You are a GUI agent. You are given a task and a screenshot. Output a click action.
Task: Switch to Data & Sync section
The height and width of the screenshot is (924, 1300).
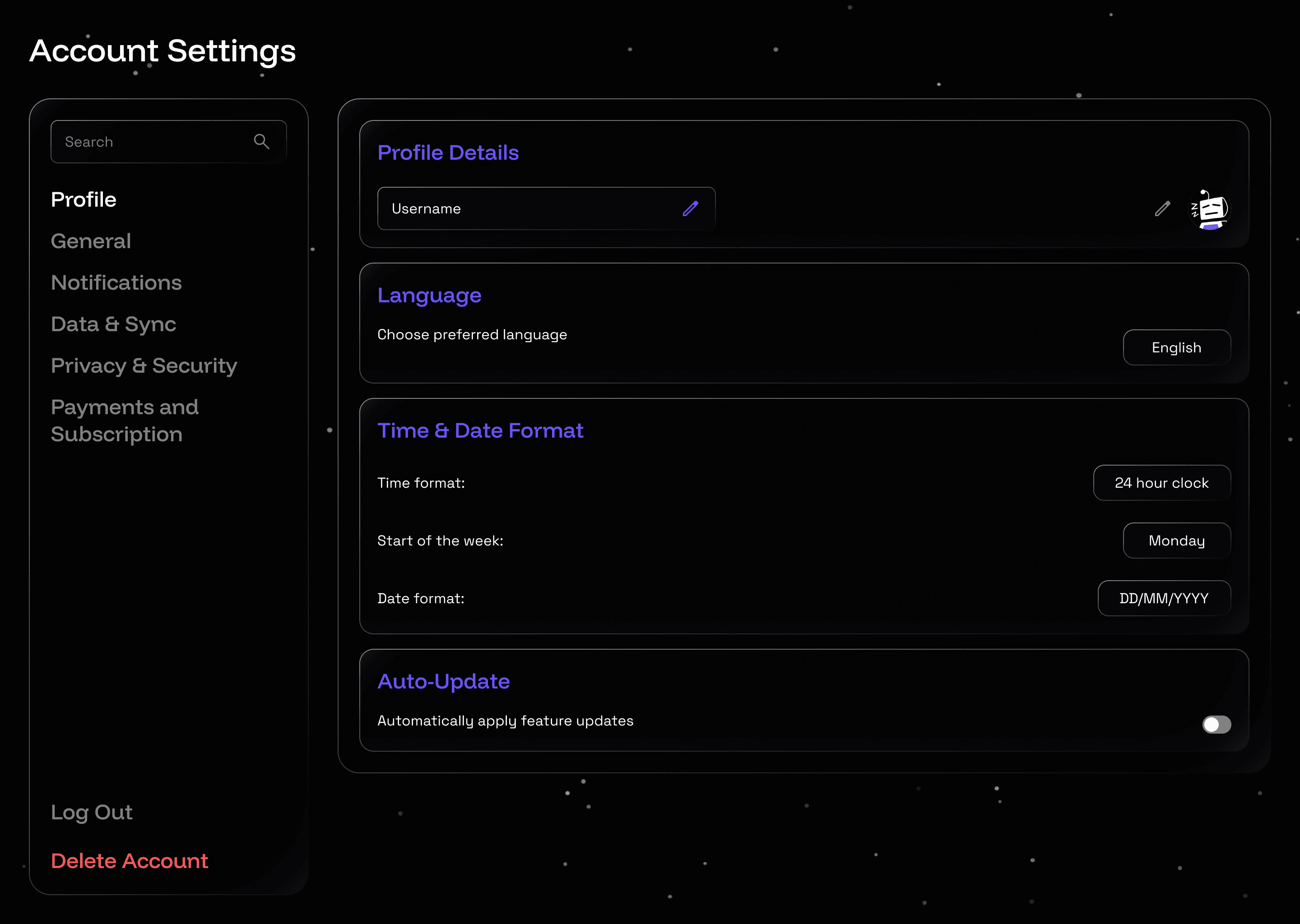(114, 324)
